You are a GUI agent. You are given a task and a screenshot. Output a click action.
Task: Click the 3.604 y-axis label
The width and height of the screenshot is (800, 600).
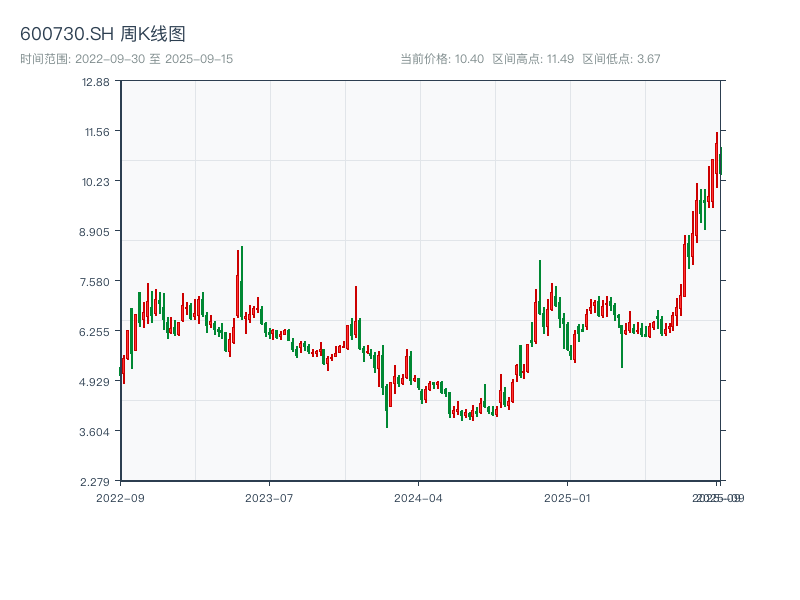click(x=94, y=432)
